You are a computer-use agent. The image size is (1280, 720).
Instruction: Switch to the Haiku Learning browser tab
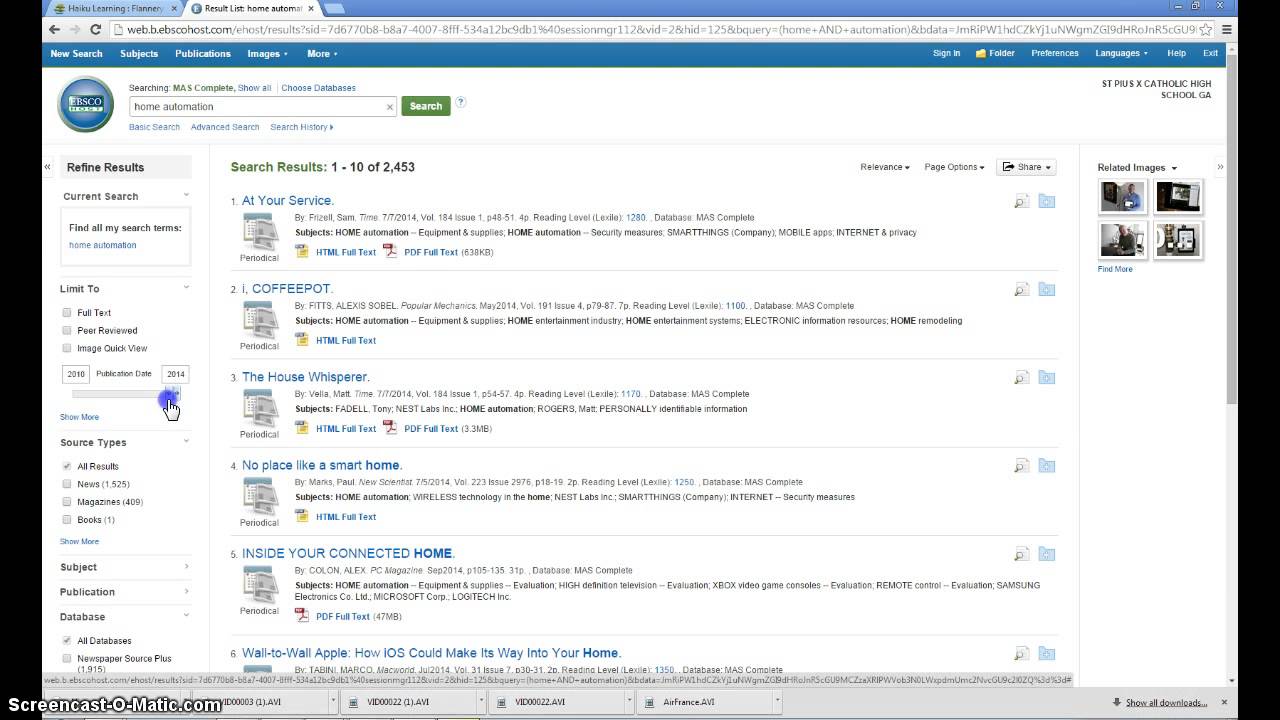(x=113, y=8)
